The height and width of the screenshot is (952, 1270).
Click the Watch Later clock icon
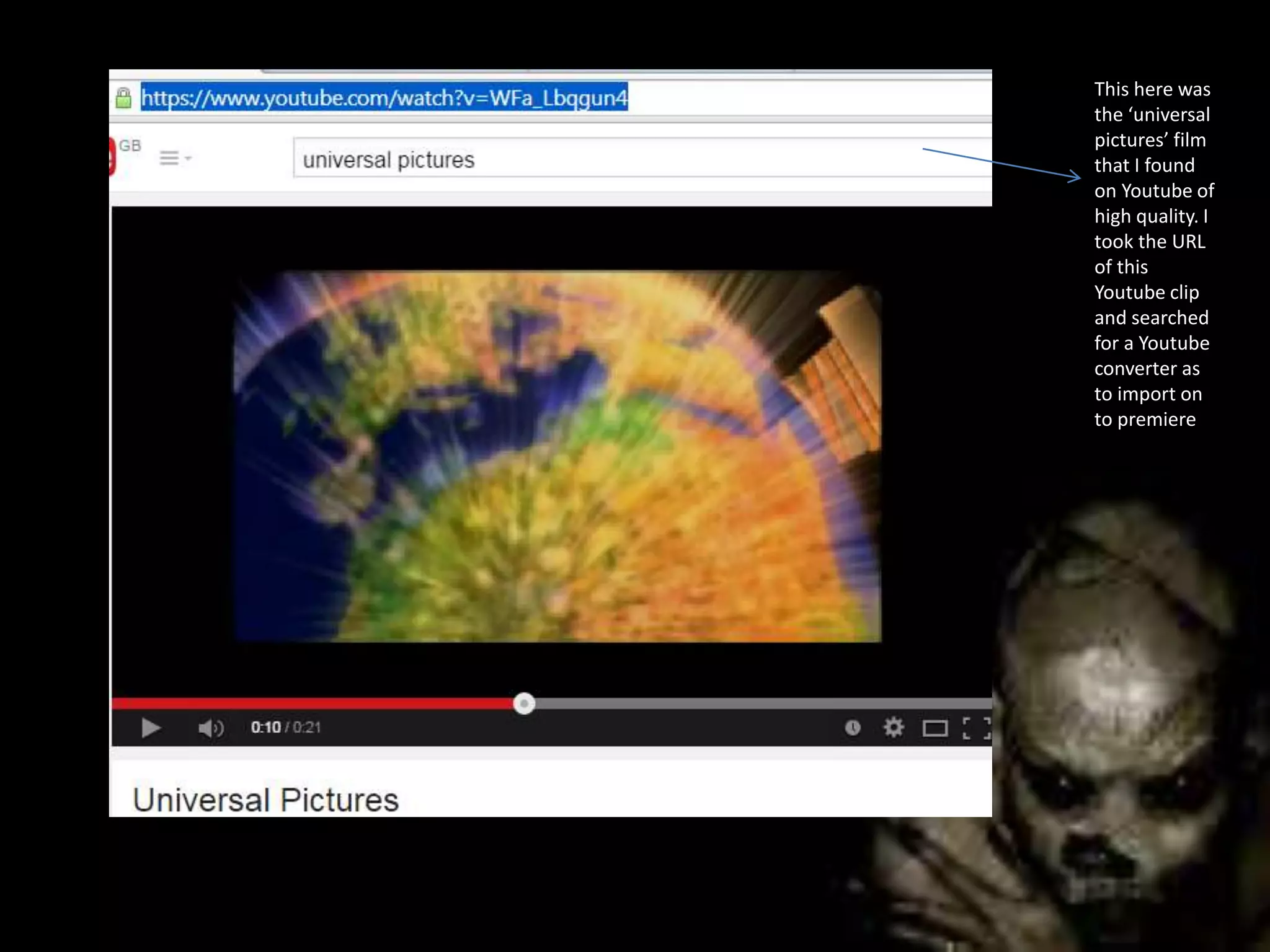[853, 728]
